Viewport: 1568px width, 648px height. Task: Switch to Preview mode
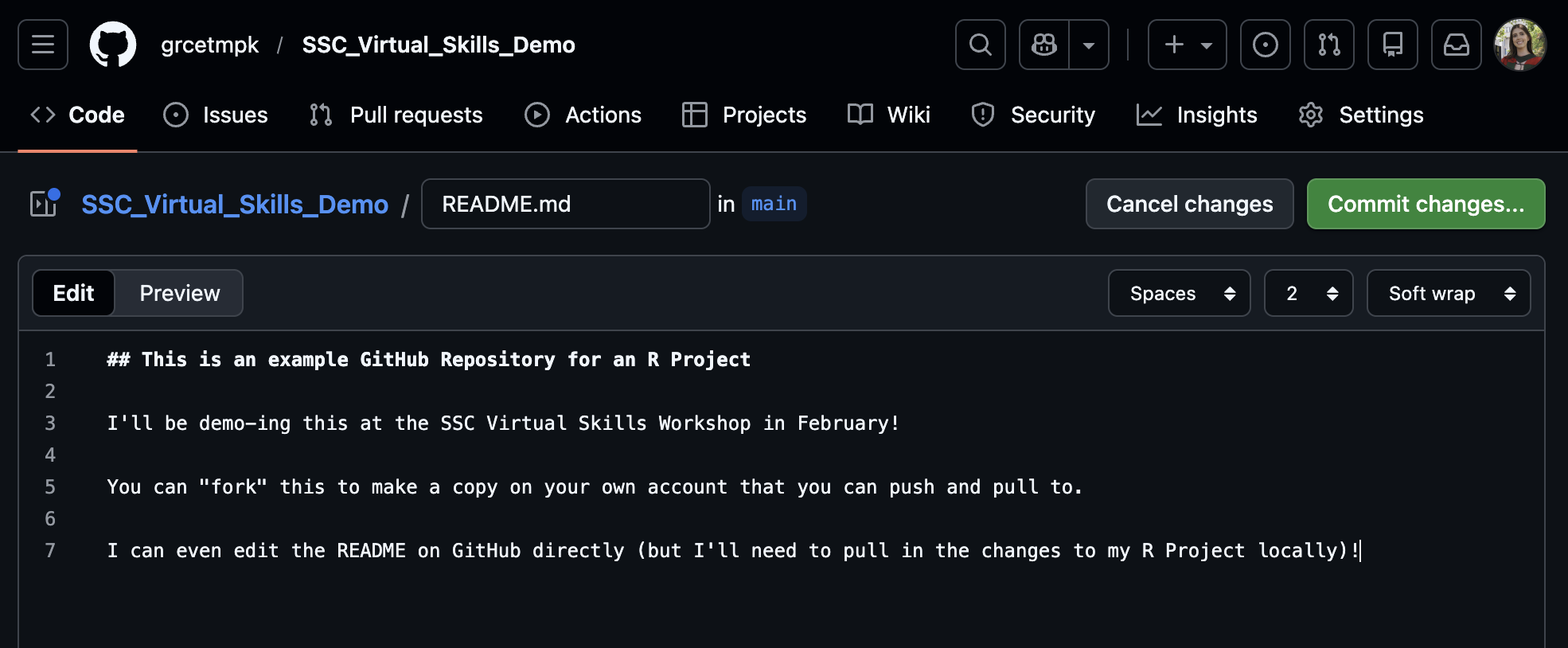179,293
